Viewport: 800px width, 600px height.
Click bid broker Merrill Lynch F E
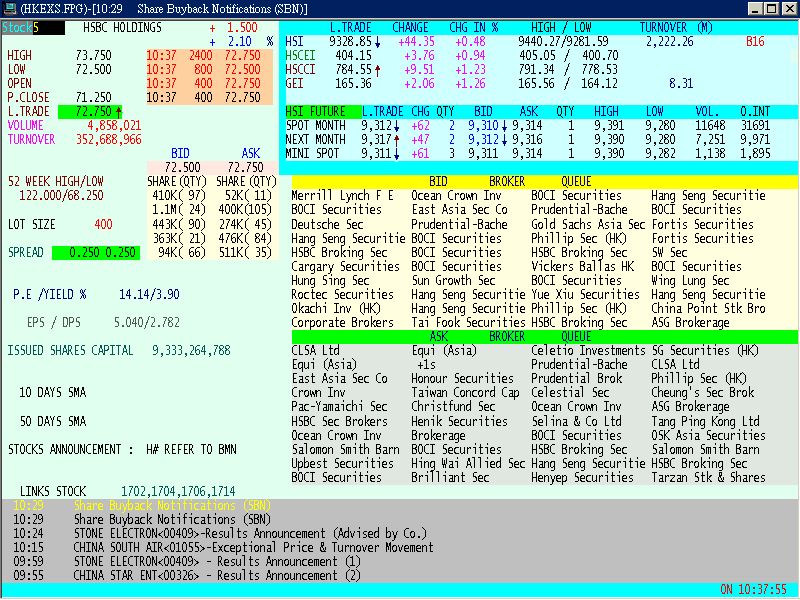(x=342, y=195)
